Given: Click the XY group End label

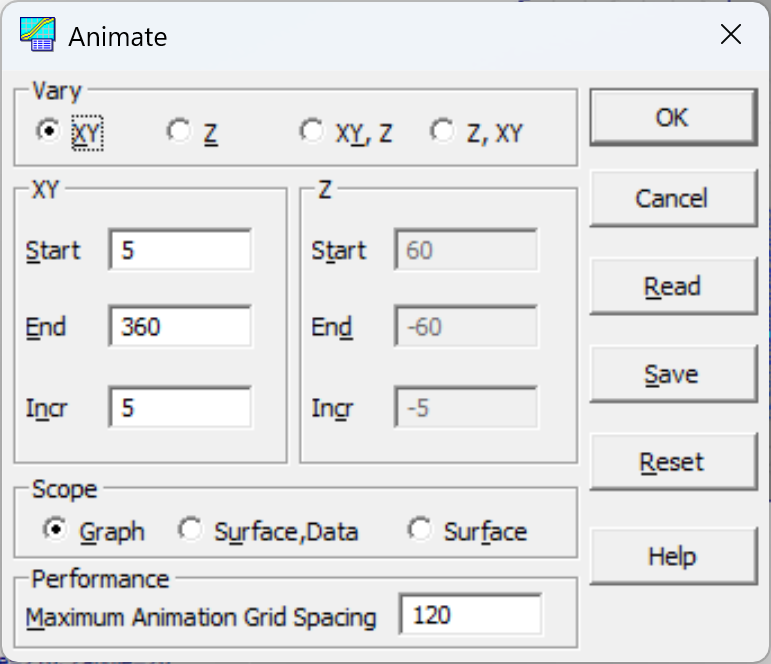Looking at the screenshot, I should [x=46, y=327].
